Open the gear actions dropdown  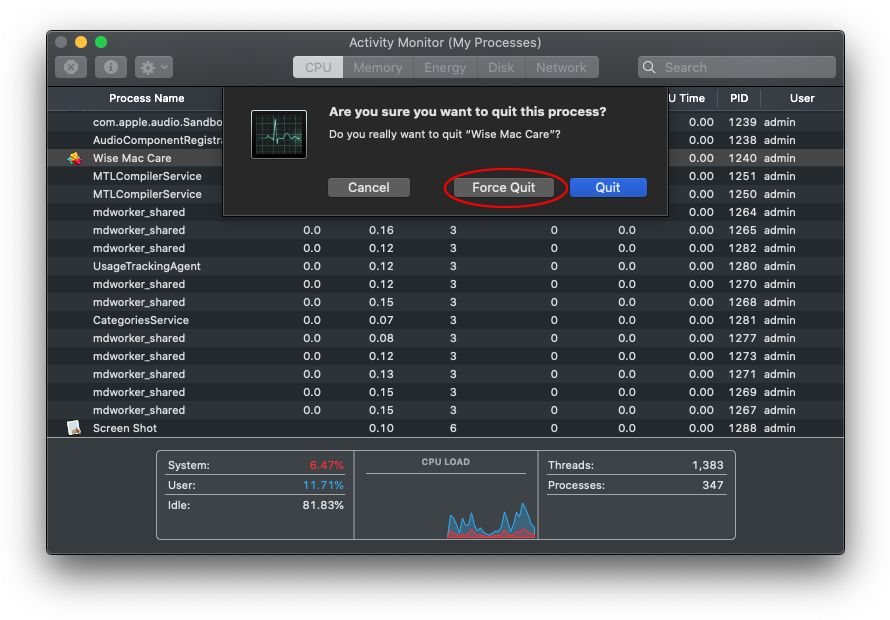click(x=154, y=68)
